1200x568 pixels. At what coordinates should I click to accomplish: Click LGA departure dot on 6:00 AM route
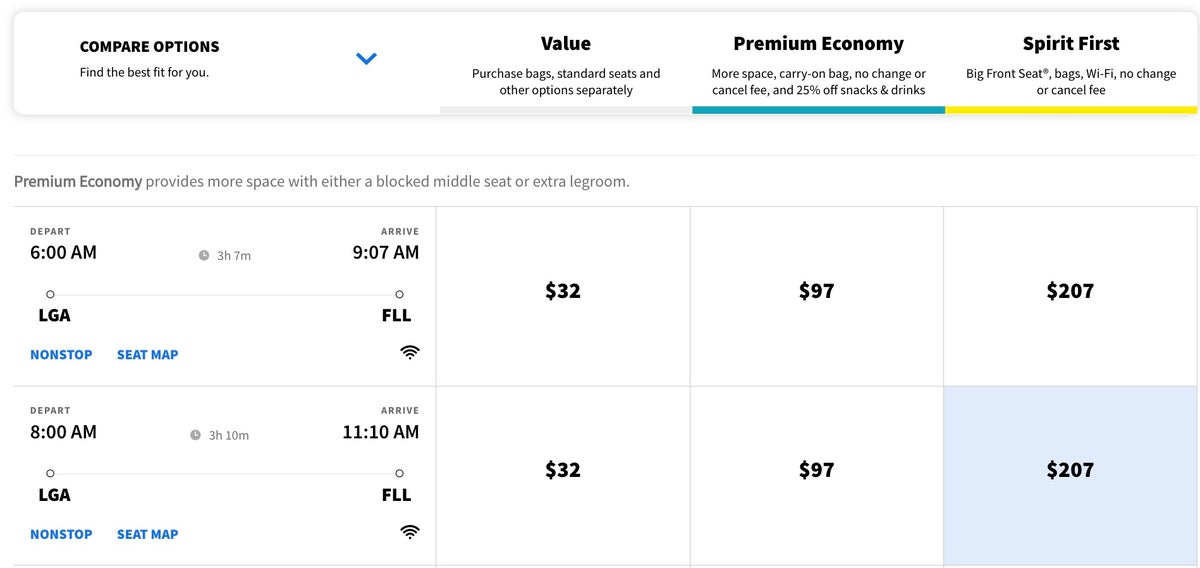pos(50,294)
